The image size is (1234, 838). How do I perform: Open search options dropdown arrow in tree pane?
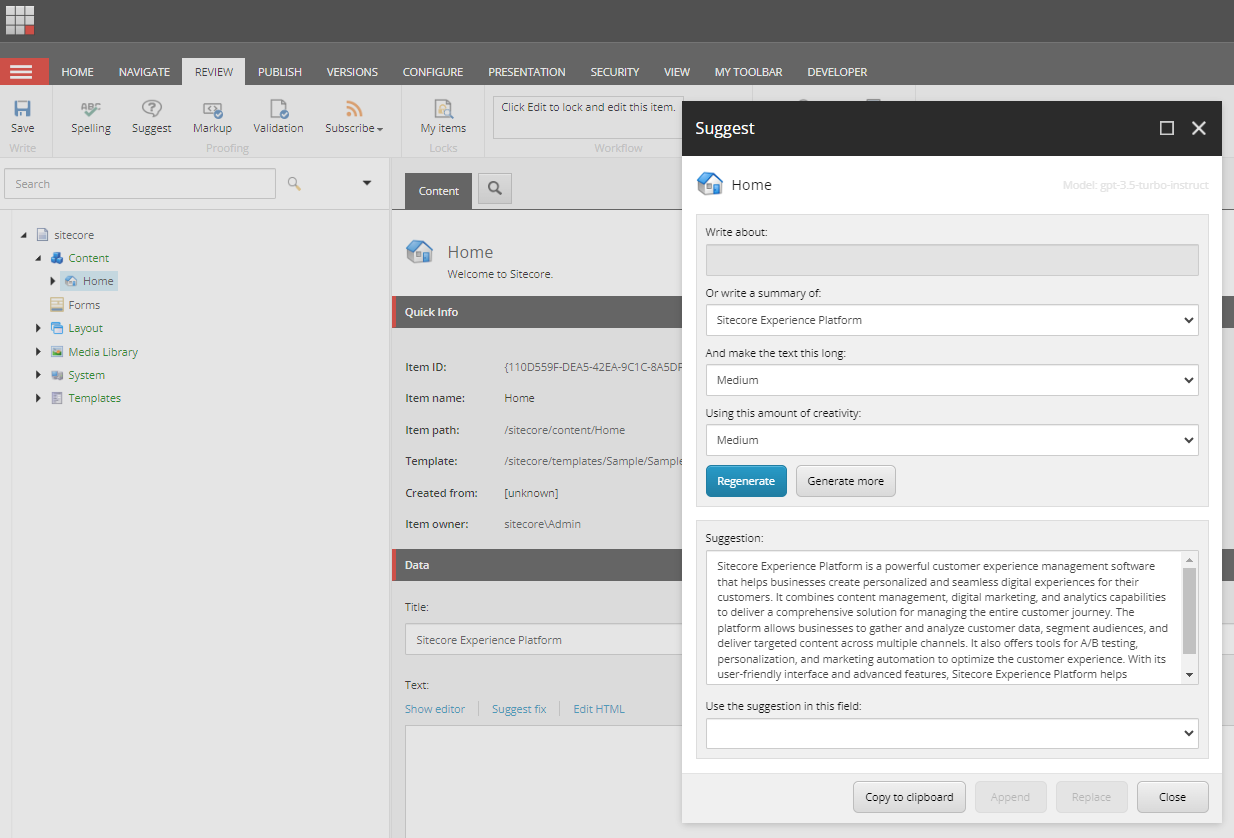(367, 183)
